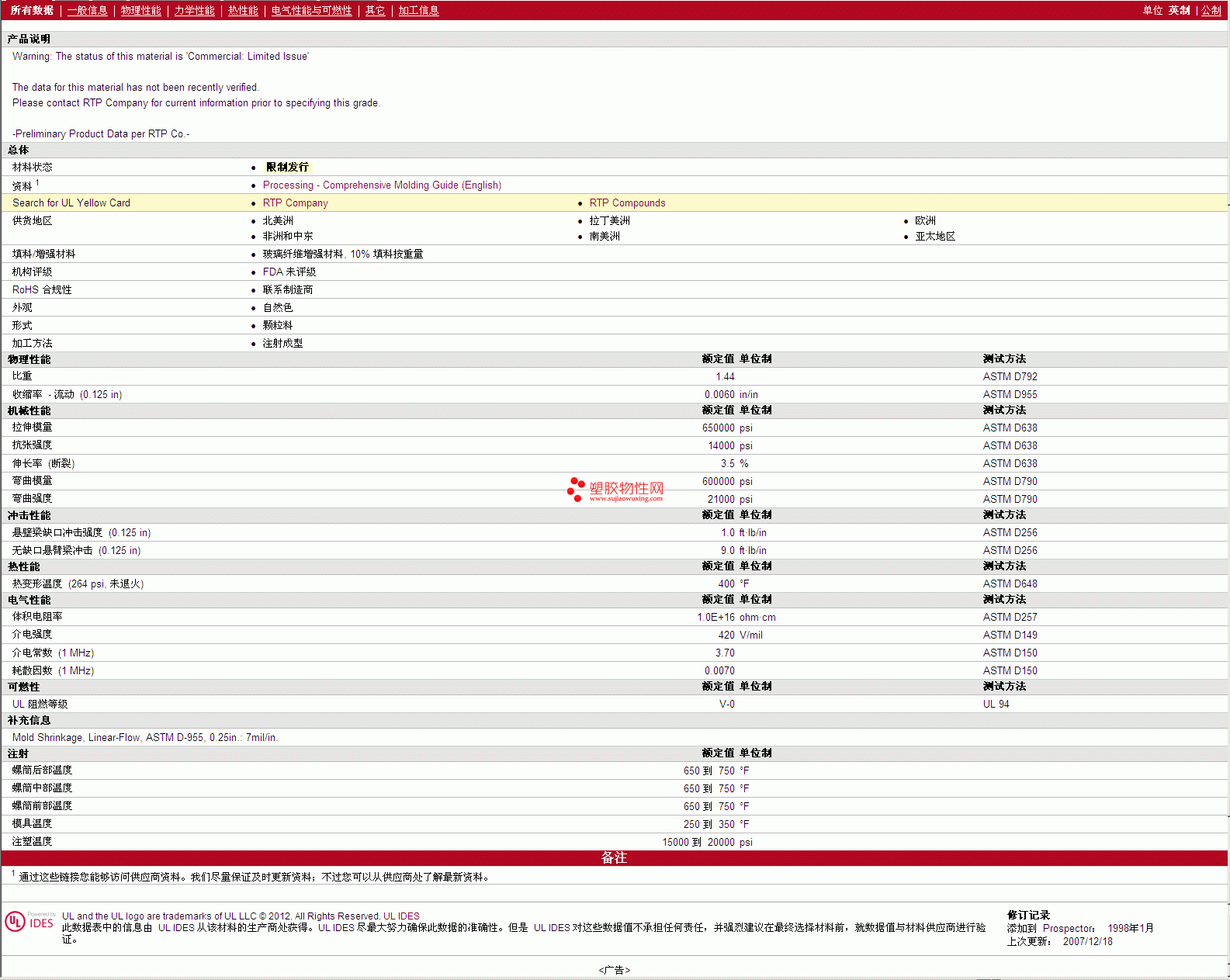This screenshot has width=1230, height=980.
Task: Click the ASTM D648 test method
Action: click(x=1010, y=584)
